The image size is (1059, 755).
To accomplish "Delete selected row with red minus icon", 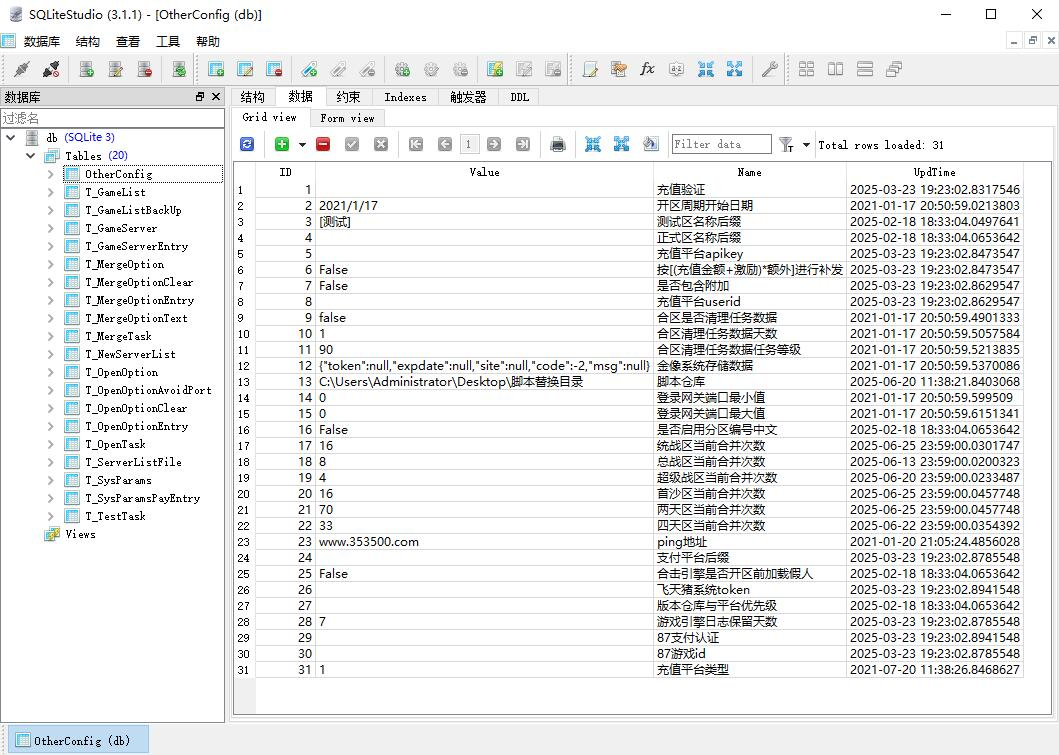I will (323, 144).
